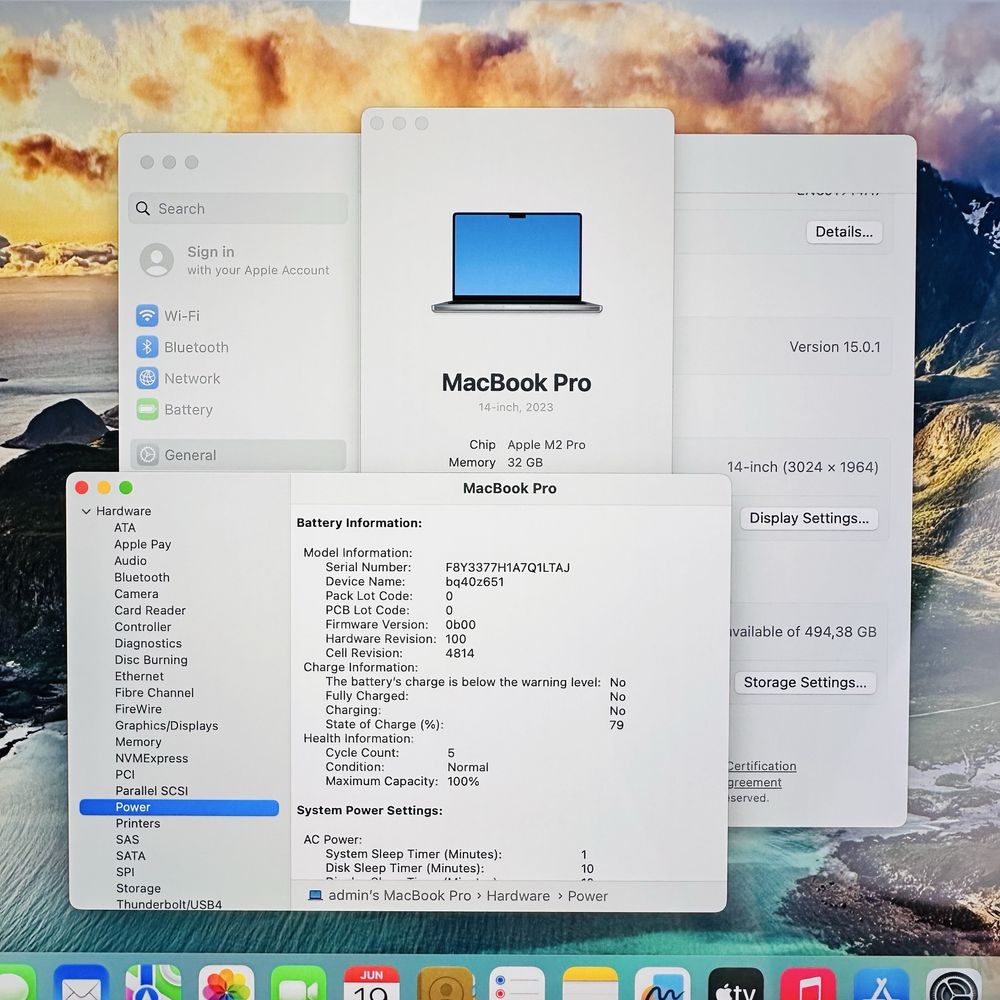Viewport: 1000px width, 1000px height.
Task: Click the Battery Information heading
Action: pos(359,523)
